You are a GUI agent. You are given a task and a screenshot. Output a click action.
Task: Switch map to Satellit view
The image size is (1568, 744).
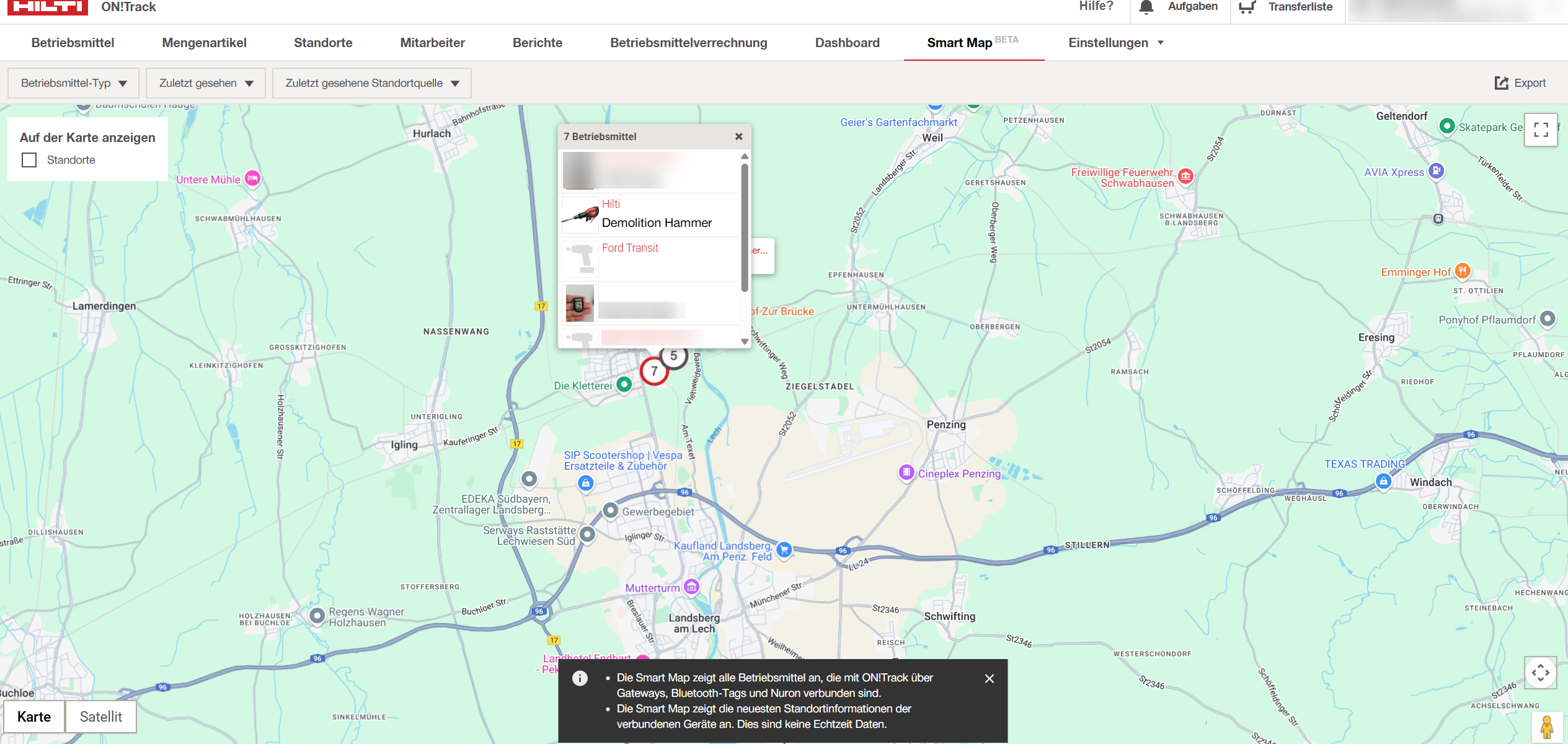(x=100, y=717)
